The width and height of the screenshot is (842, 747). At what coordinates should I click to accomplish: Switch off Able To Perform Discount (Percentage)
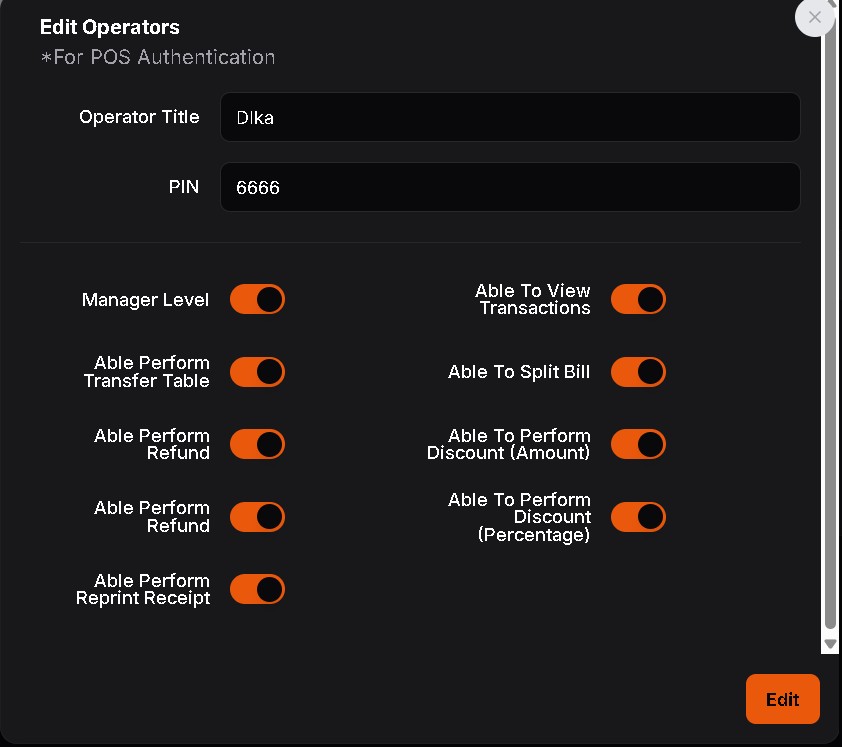tap(638, 517)
